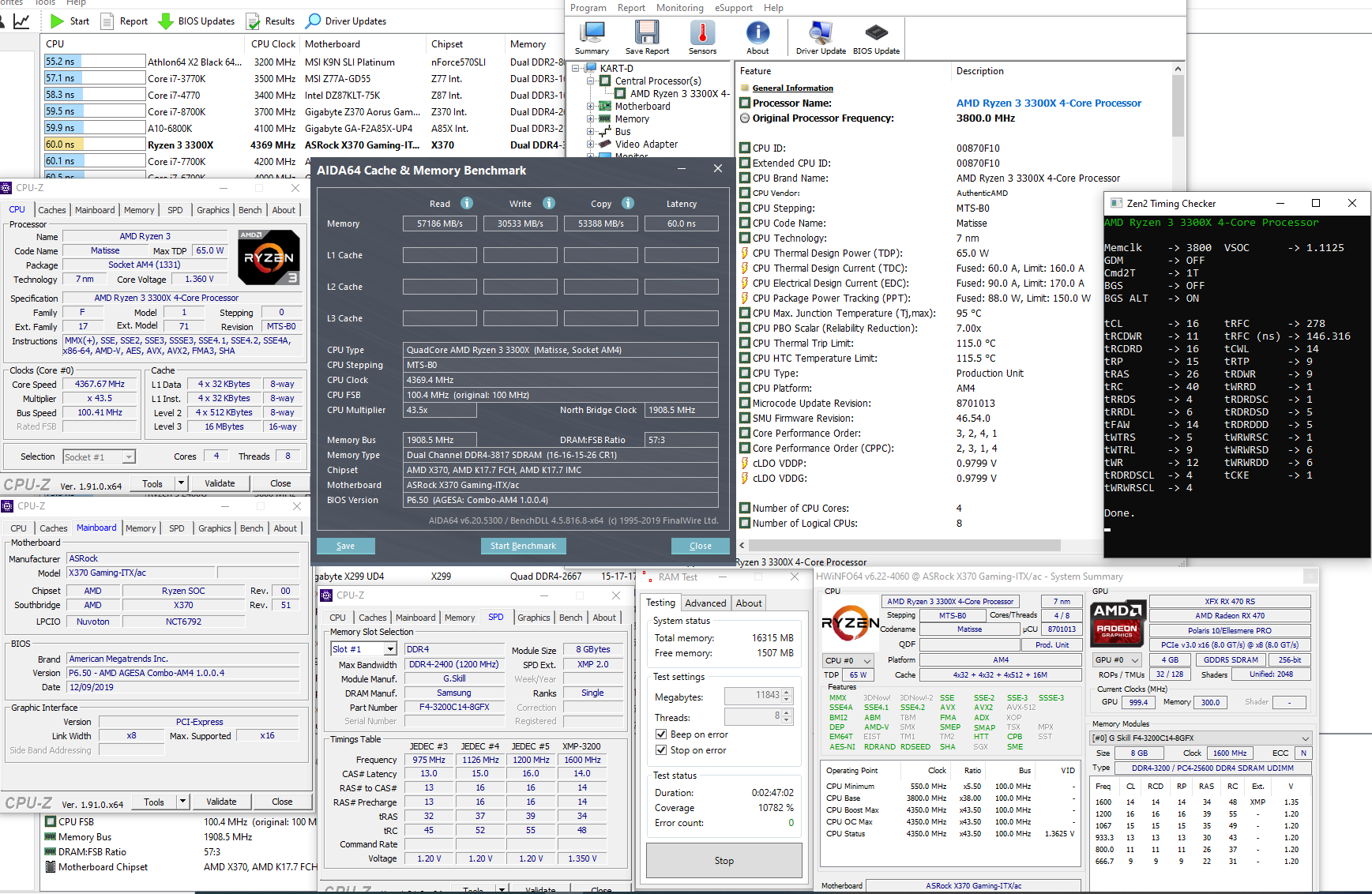Image resolution: width=1372 pixels, height=894 pixels.
Task: Open the Monitoring menu in HWiNFO
Action: pos(679,8)
